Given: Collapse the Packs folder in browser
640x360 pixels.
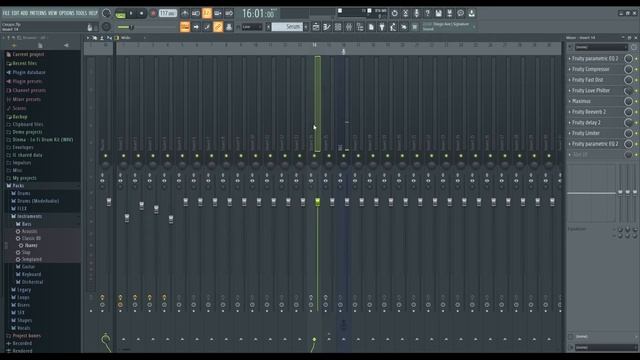Looking at the screenshot, I should [x=18, y=186].
